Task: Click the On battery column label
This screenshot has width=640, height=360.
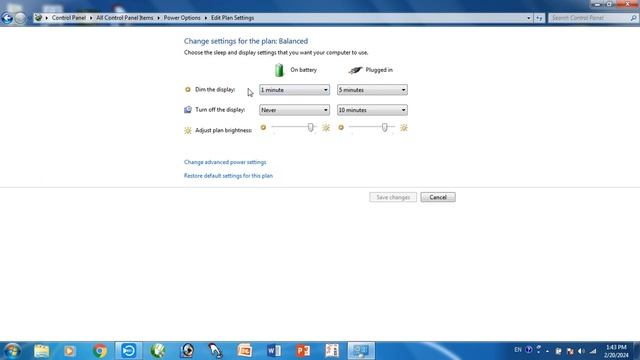Action: 303,70
